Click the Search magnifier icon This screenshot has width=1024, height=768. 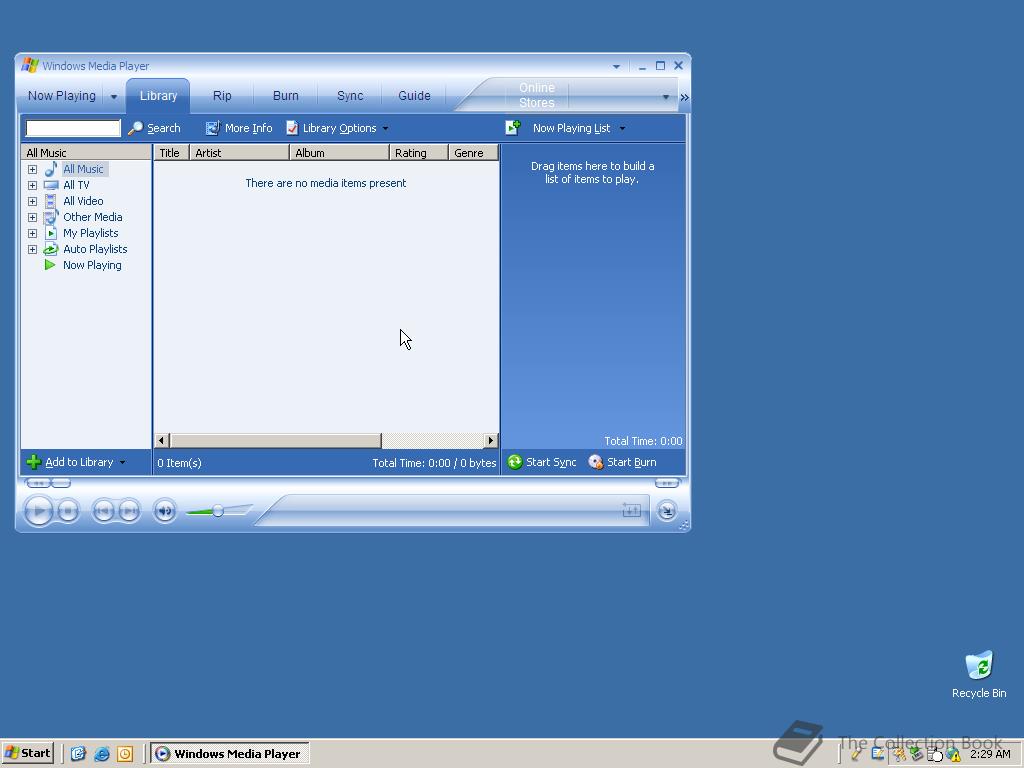tap(135, 128)
